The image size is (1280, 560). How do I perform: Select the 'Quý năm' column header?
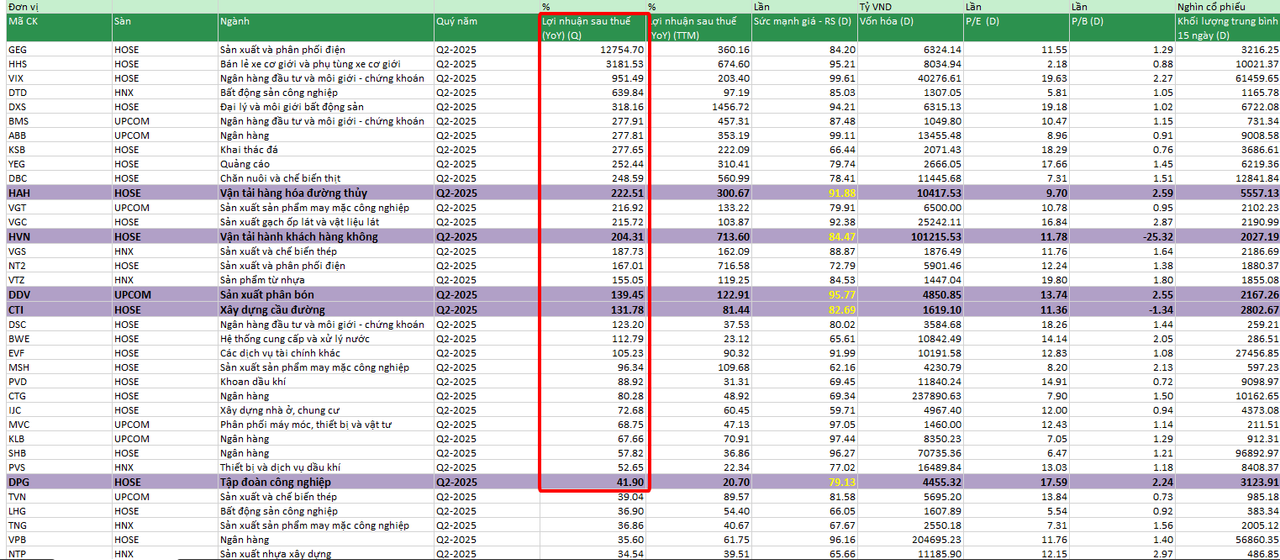(456, 21)
